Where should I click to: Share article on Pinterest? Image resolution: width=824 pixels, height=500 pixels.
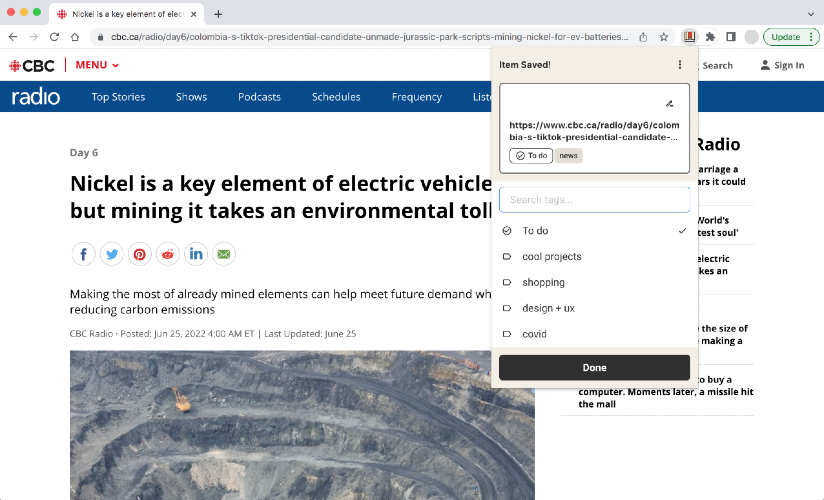[x=139, y=254]
